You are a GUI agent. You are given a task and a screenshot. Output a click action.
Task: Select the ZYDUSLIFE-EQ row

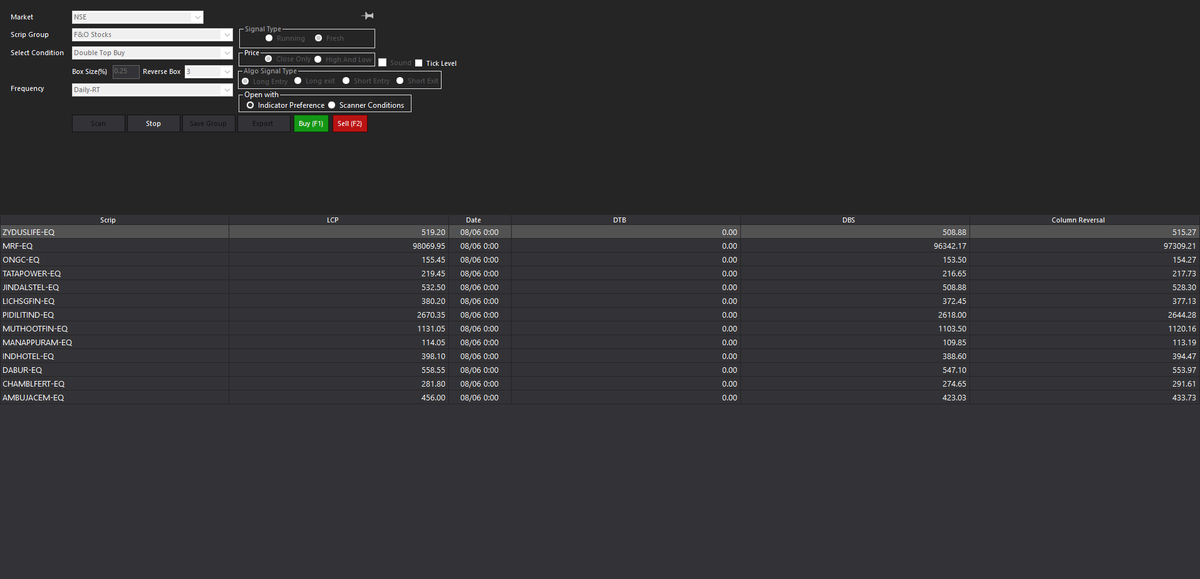tap(600, 232)
